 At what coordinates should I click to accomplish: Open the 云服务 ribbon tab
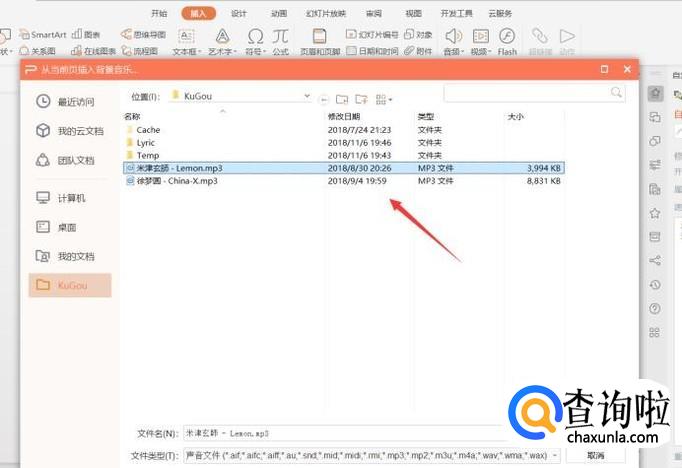pos(500,13)
